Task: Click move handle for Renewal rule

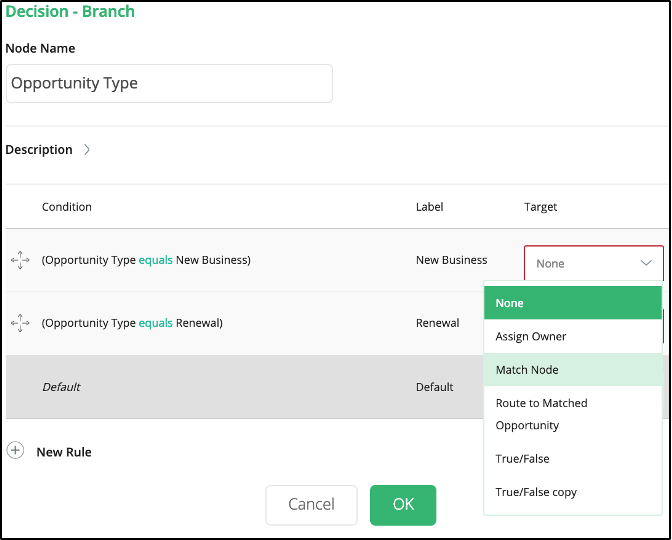Action: click(20, 323)
